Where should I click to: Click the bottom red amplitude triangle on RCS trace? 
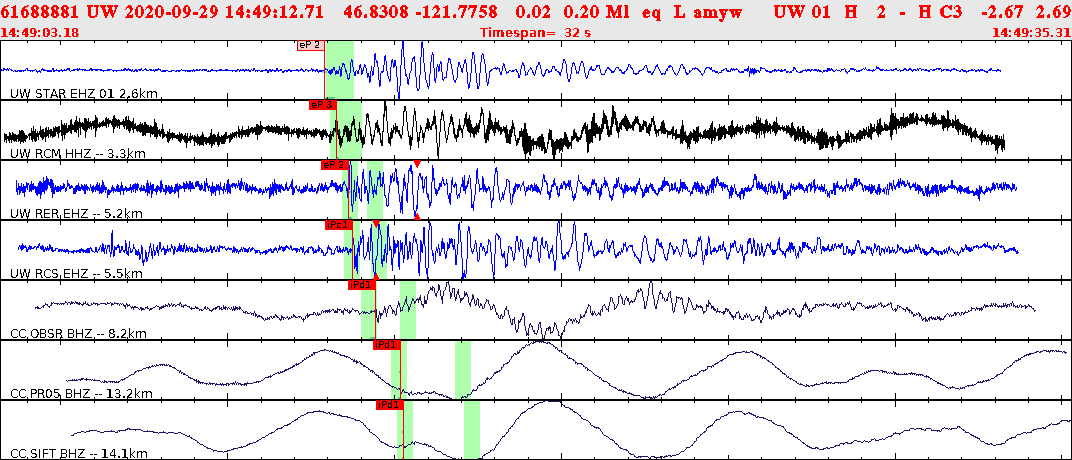pos(376,277)
